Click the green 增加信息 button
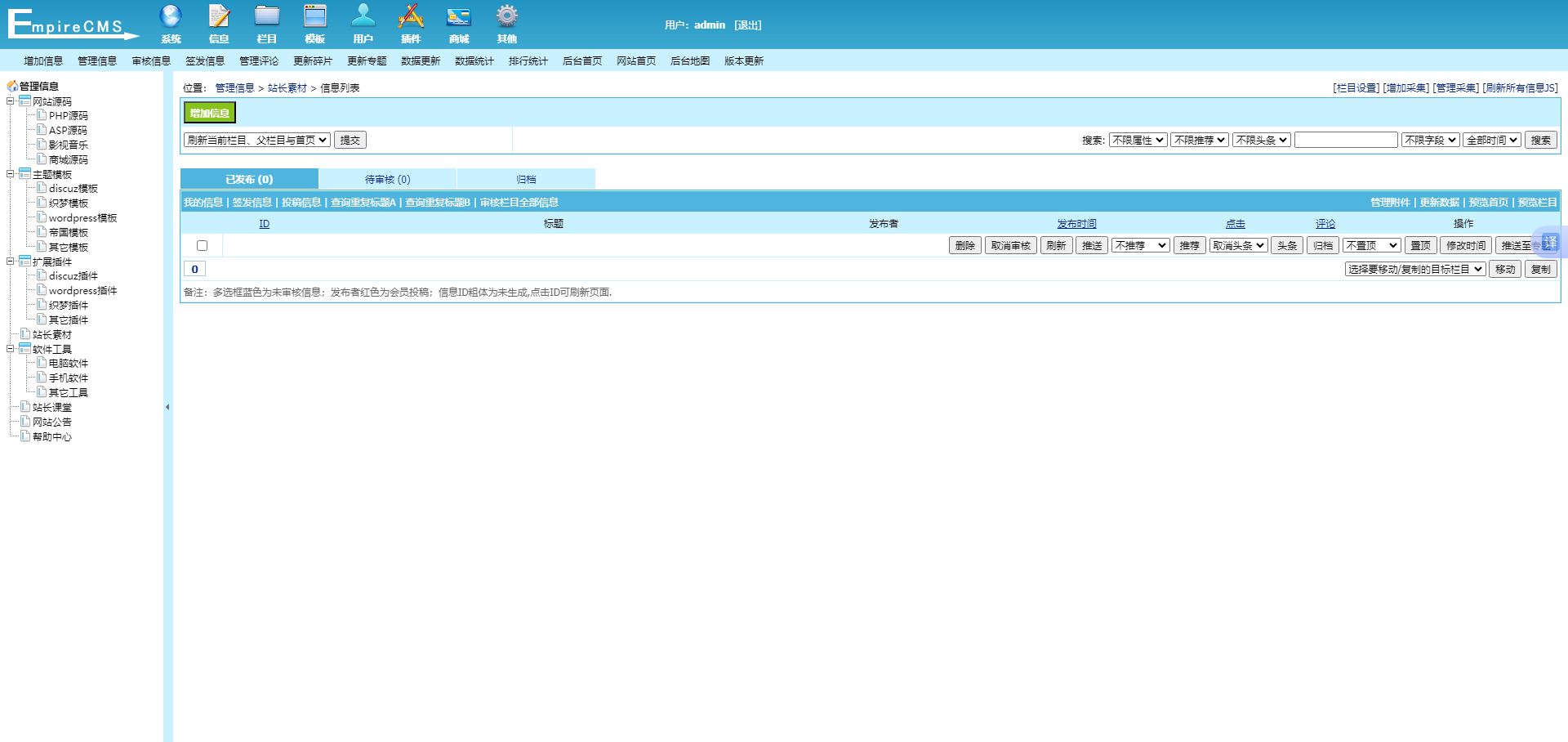Screen dimensions: 1568x742 point(209,113)
